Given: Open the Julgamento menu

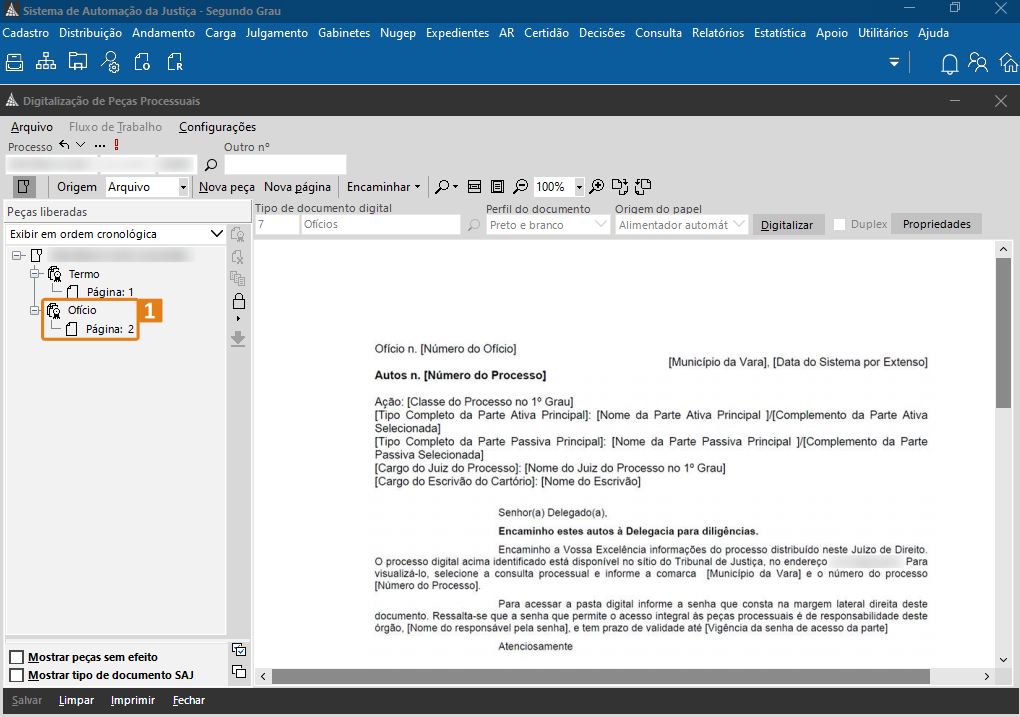Looking at the screenshot, I should [x=277, y=33].
